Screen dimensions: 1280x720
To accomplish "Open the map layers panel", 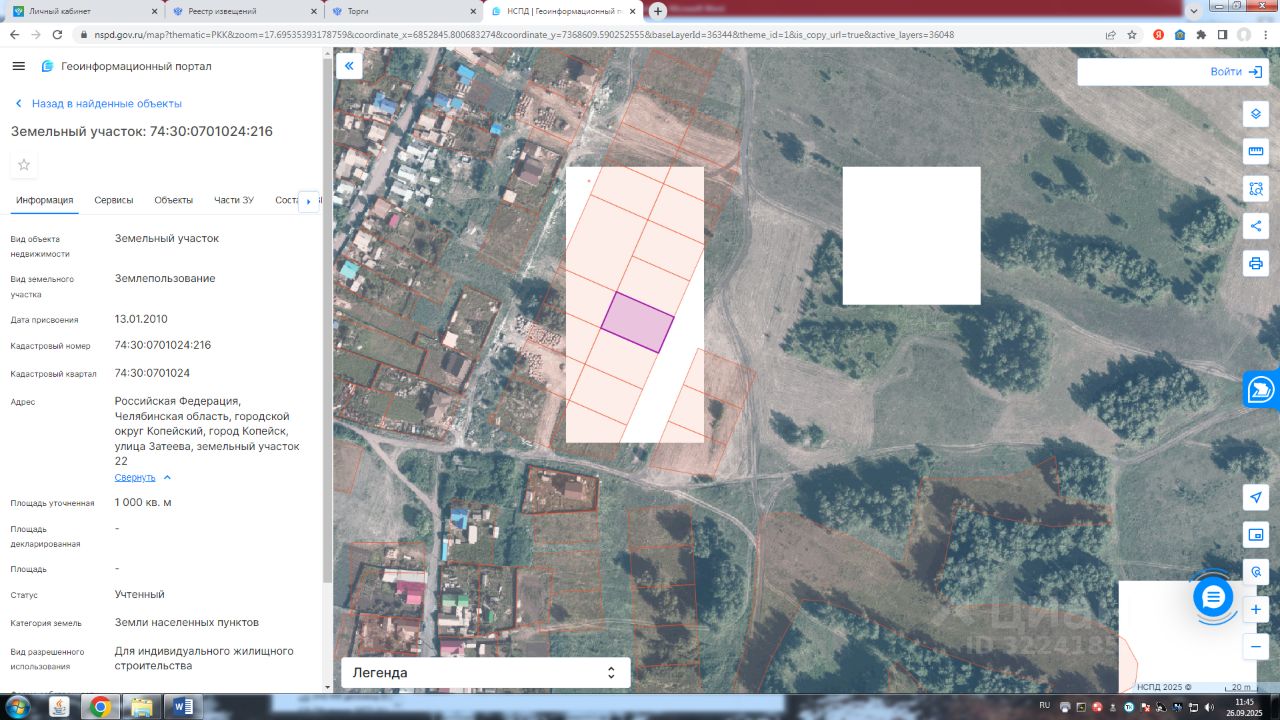I will [x=1256, y=114].
